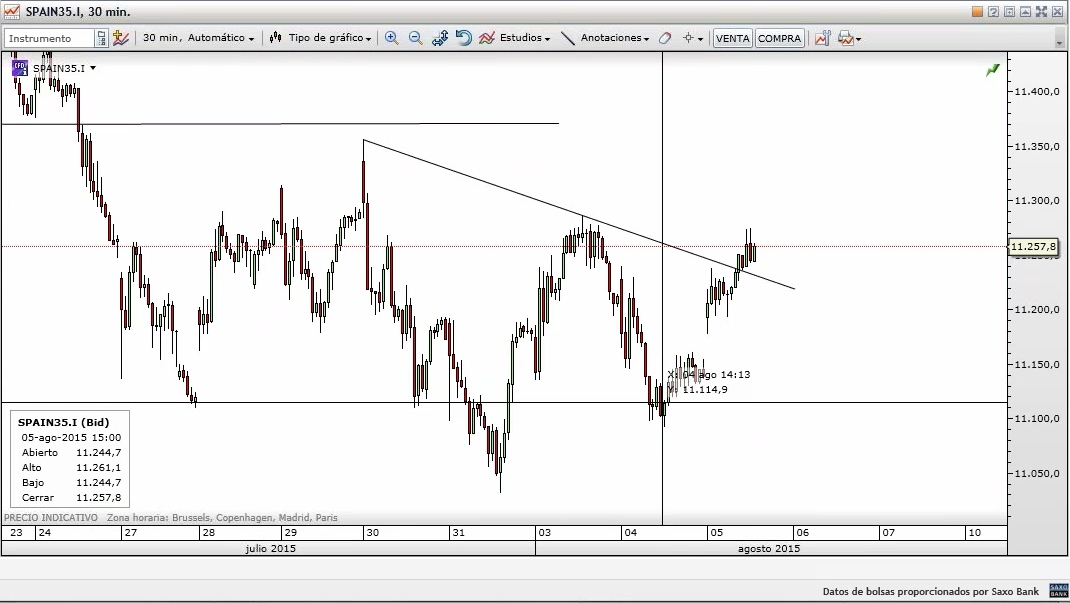Click the chart window icon beside SPAIN35.I title
This screenshot has width=1070, height=603.
coord(12,12)
